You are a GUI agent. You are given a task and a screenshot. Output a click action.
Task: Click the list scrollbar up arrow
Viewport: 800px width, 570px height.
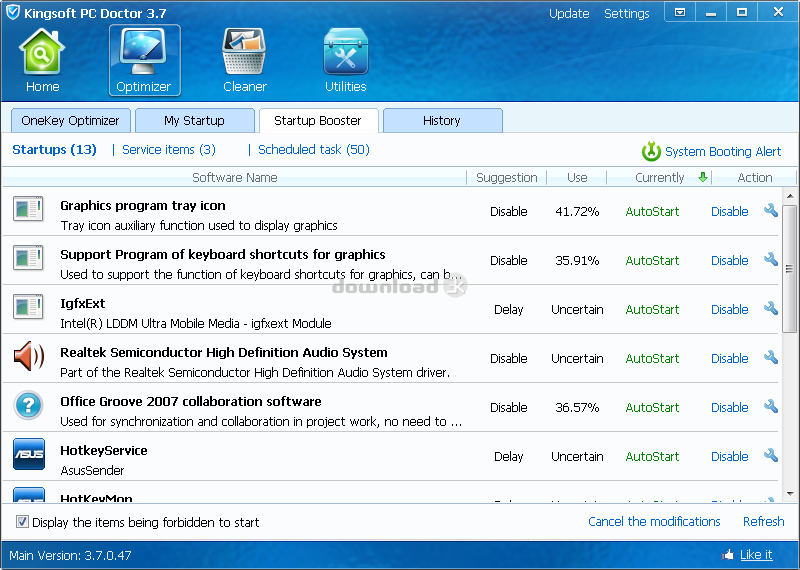coord(789,196)
